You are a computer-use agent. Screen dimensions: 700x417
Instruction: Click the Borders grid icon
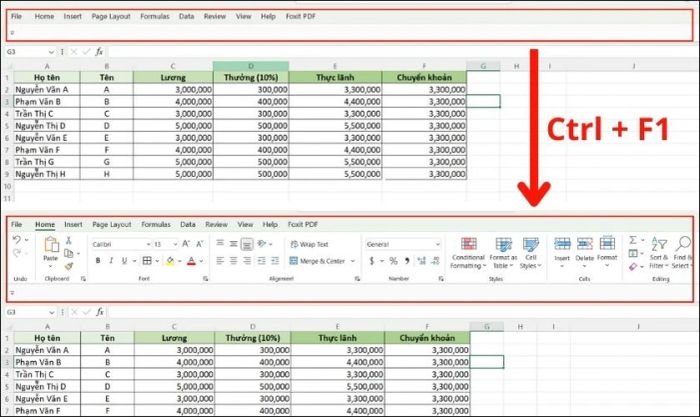coord(147,260)
